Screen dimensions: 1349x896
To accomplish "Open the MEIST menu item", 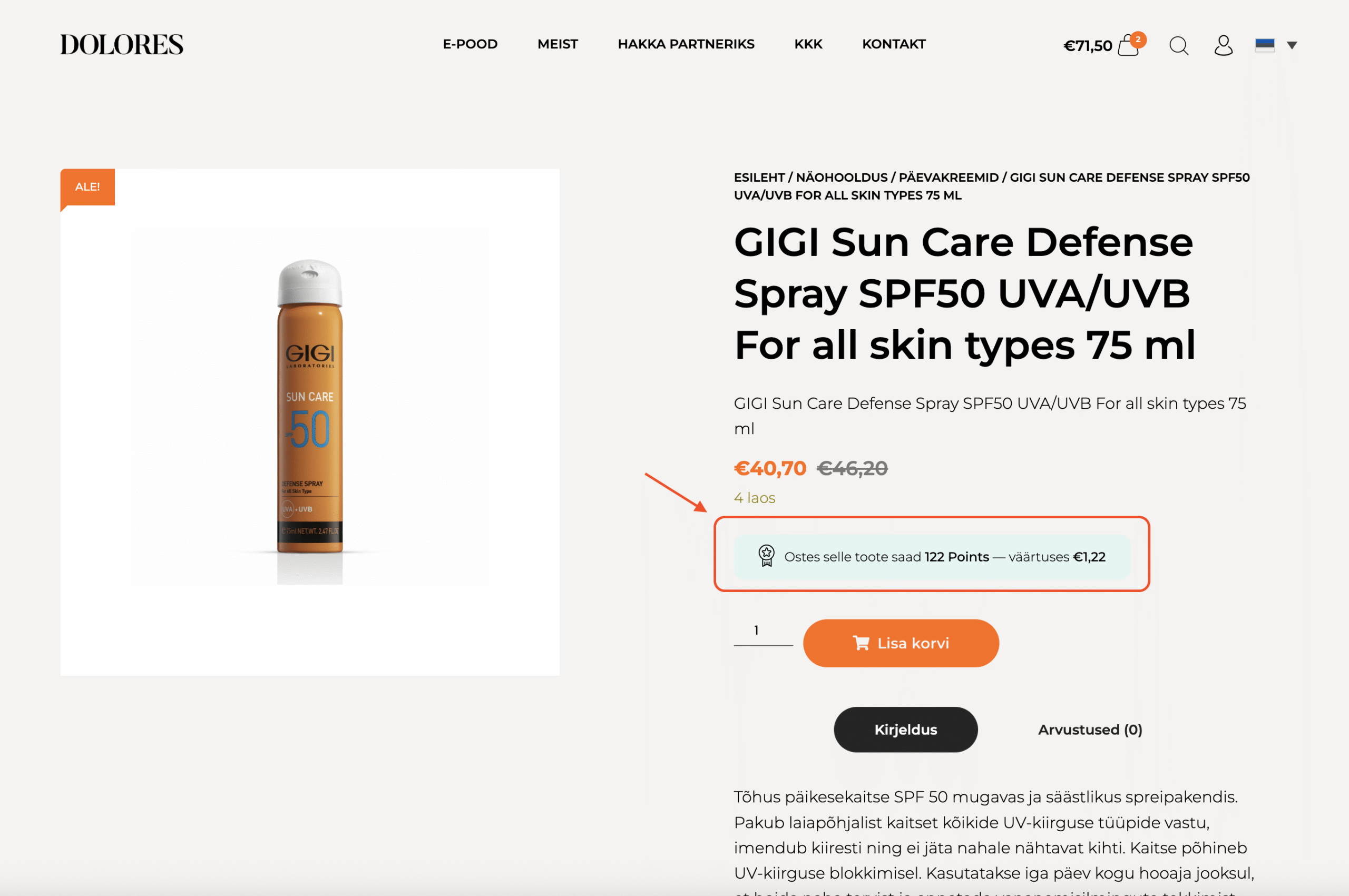I will click(x=558, y=44).
